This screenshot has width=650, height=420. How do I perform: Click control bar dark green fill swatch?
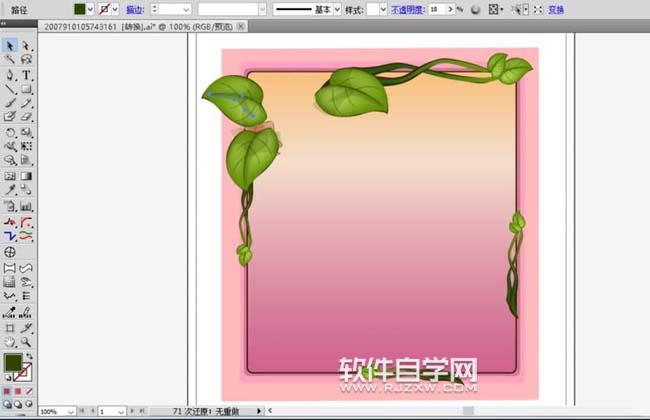pos(80,9)
